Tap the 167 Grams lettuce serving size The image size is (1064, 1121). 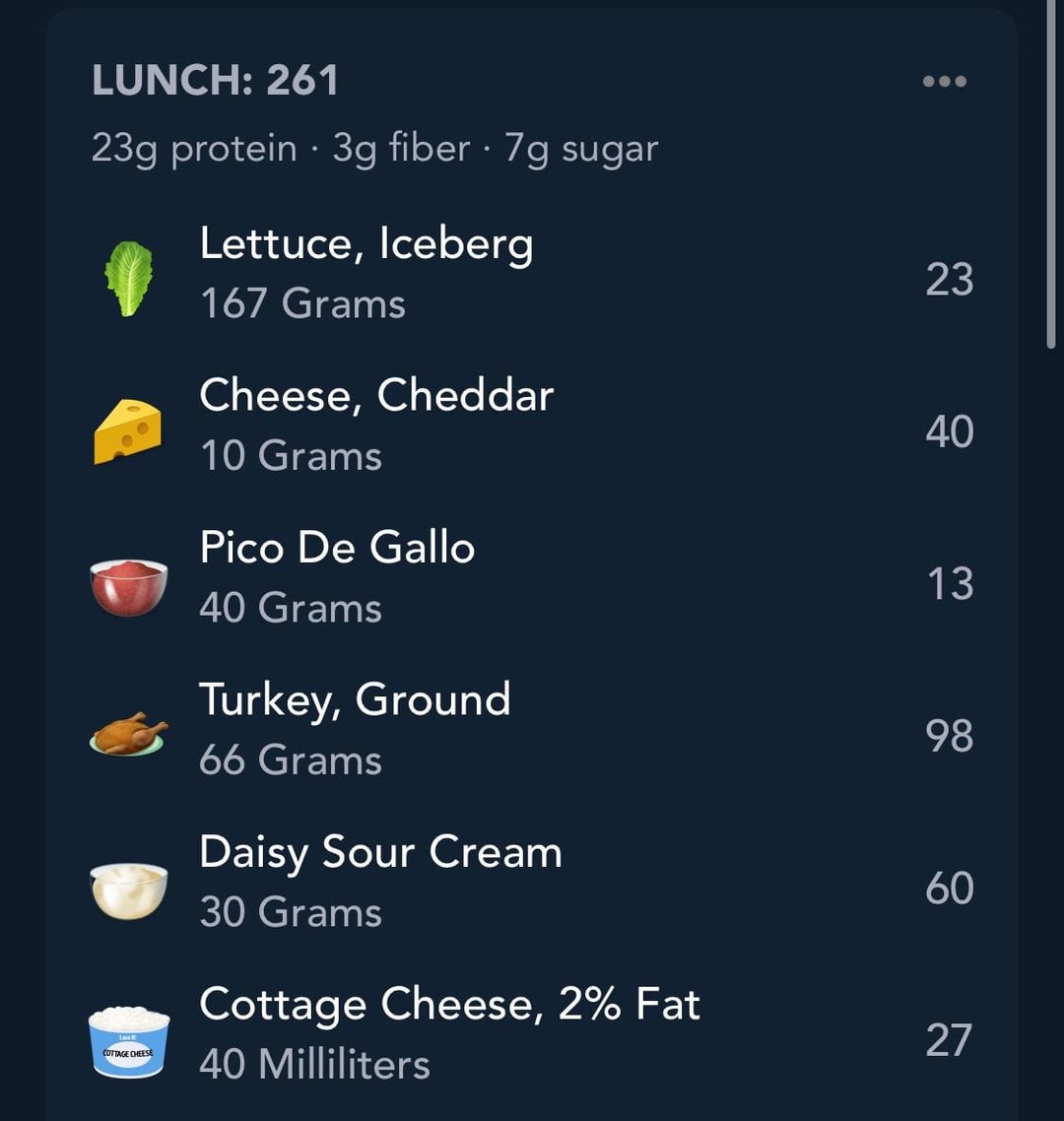tap(302, 303)
